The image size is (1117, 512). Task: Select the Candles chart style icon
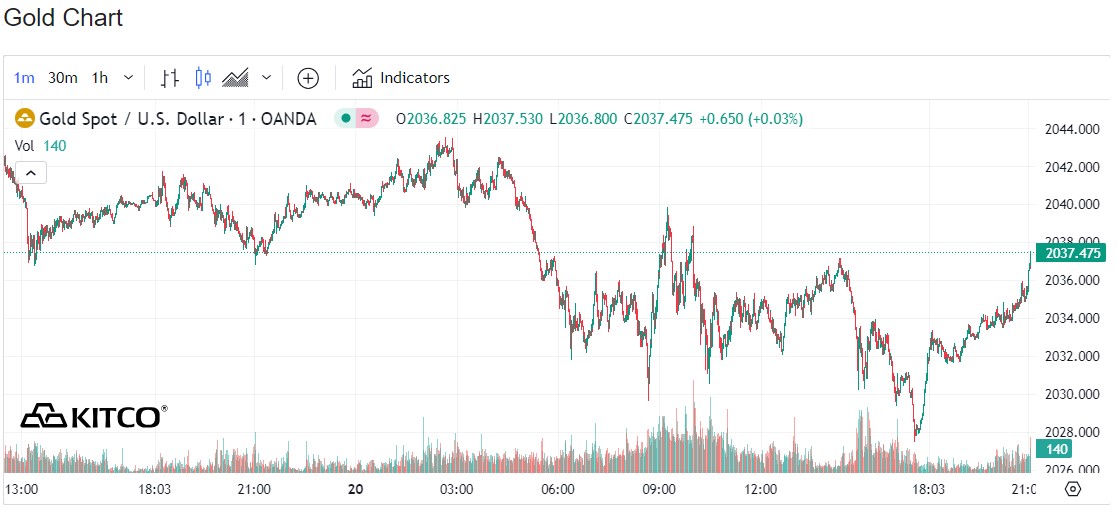pos(203,78)
